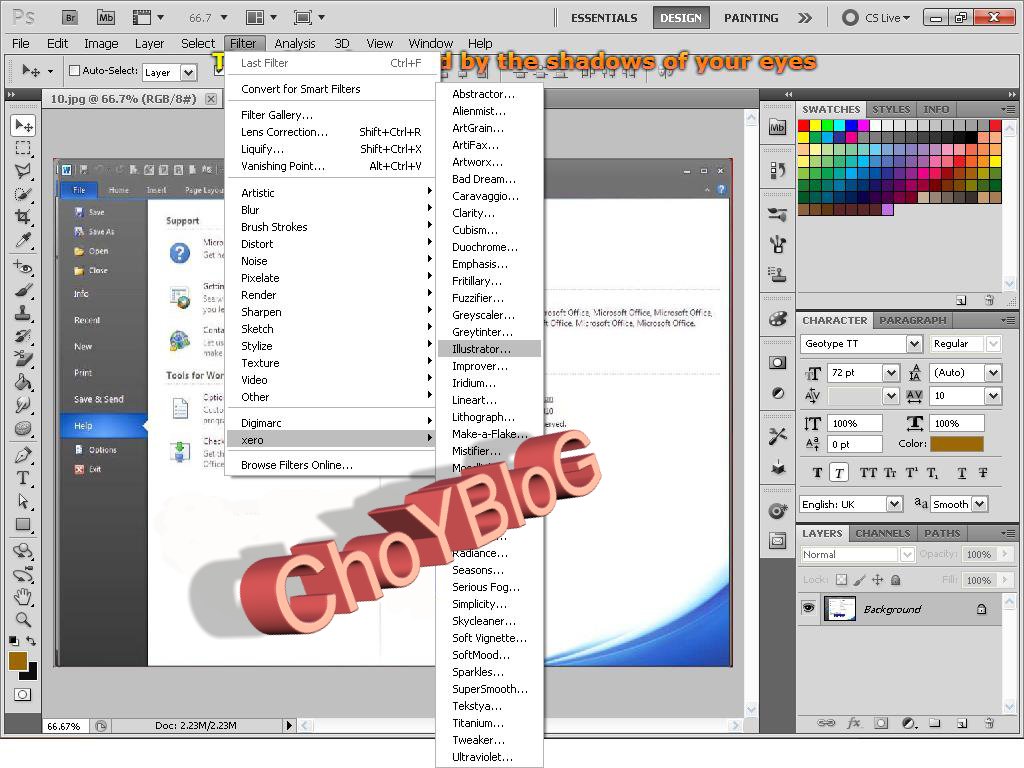1024x768 pixels.
Task: Toggle Strikethrough text style
Action: pos(983,472)
